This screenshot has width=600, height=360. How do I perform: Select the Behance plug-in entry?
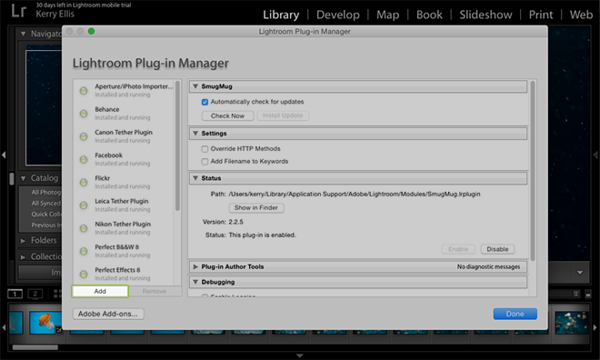[x=124, y=113]
